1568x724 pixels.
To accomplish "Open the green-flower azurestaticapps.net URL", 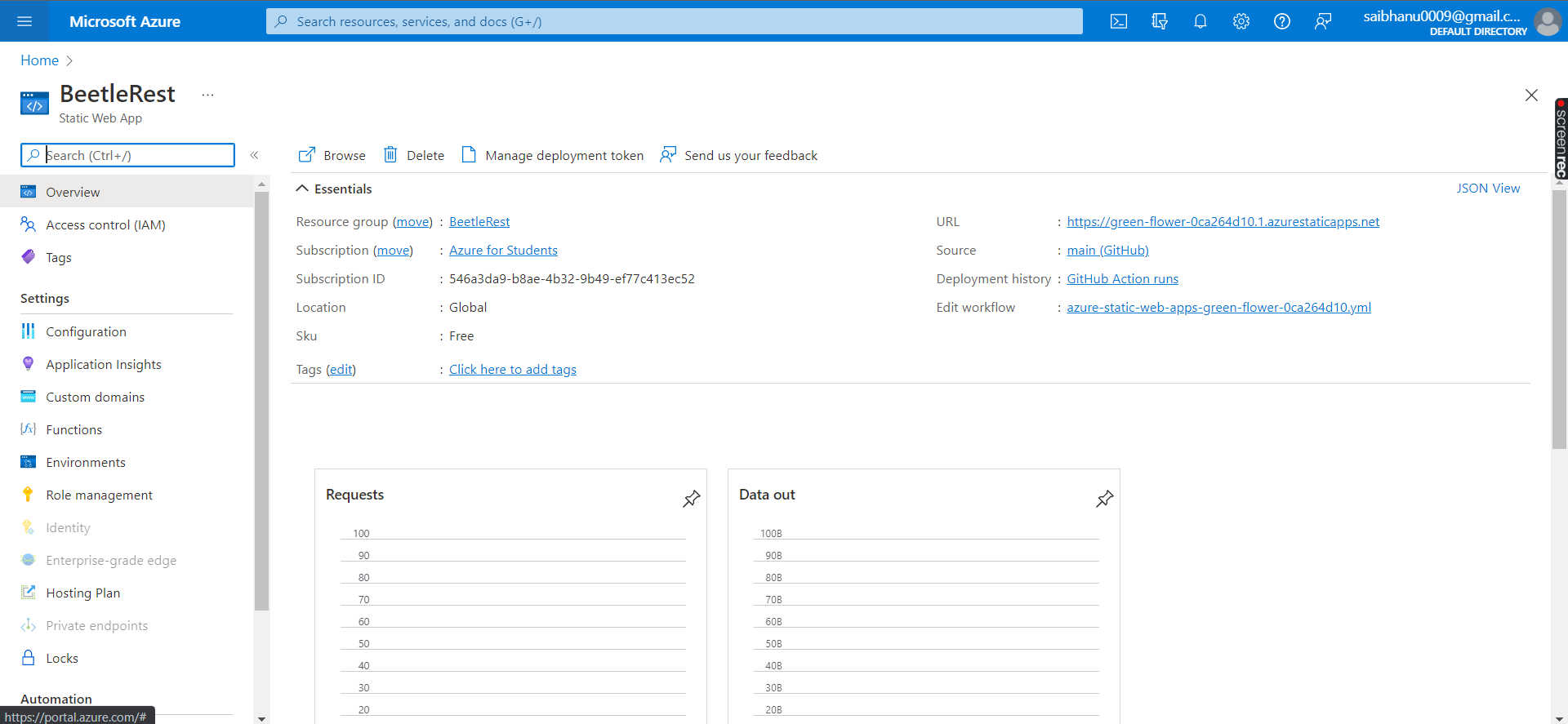I will click(x=1223, y=222).
